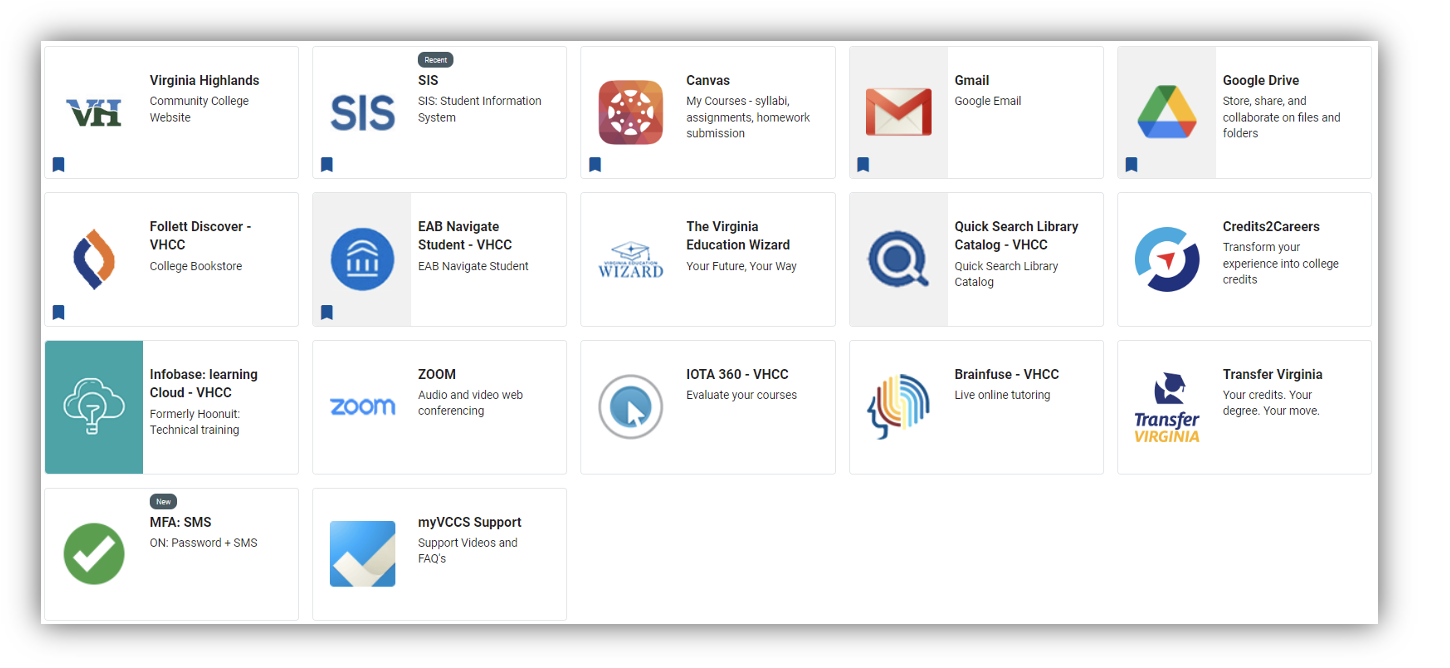The height and width of the screenshot is (668, 1450).
Task: Click 'Transform your experience into college credits'
Action: point(1281,263)
